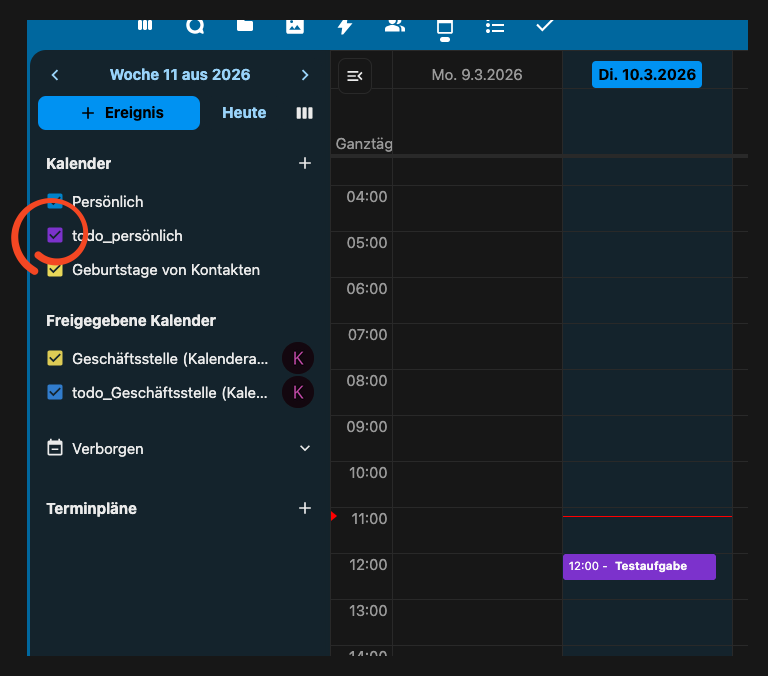
Task: Open the Woche 11 aus 2026 date picker
Action: pyautogui.click(x=180, y=75)
